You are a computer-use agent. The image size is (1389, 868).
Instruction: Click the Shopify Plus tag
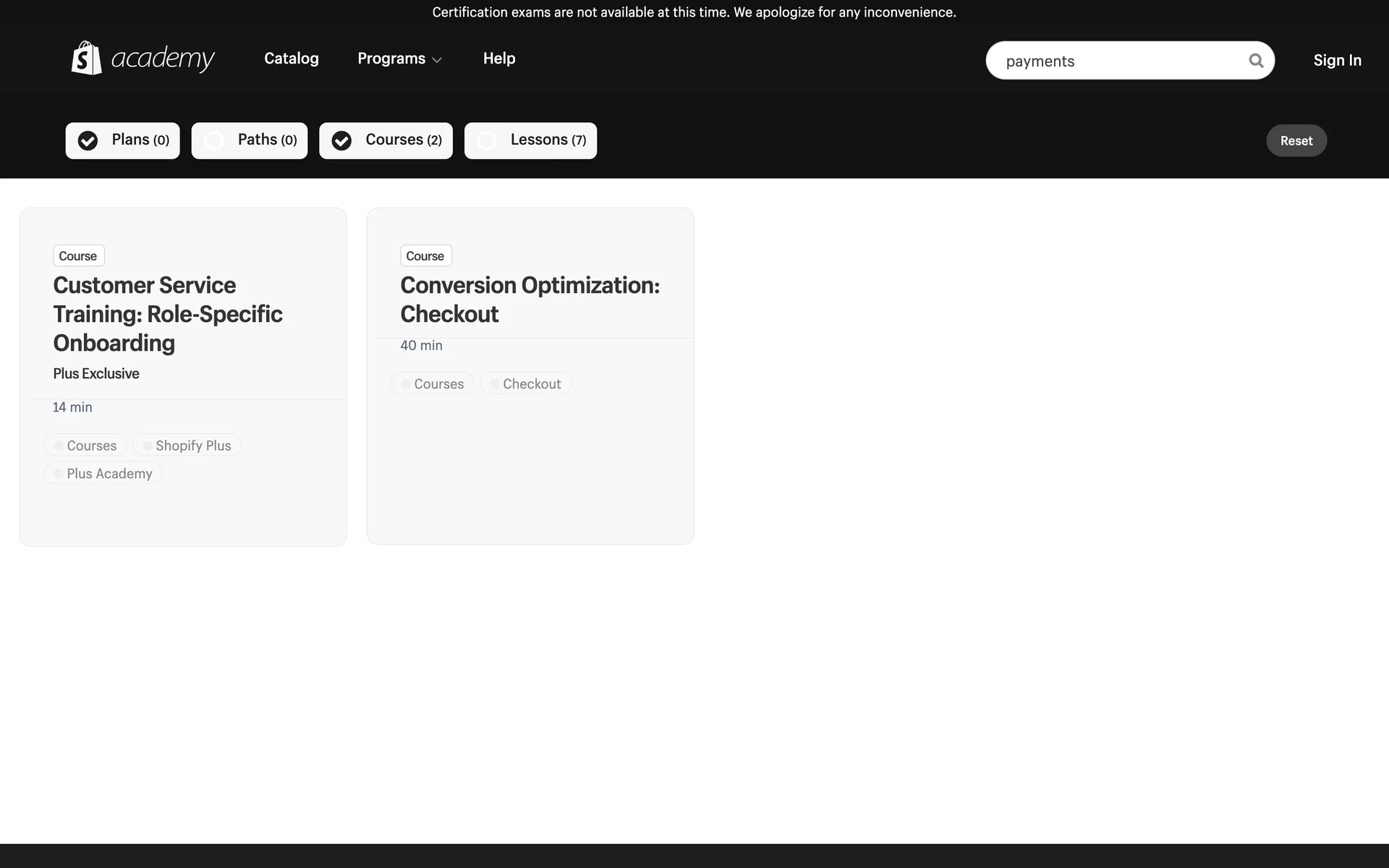[x=187, y=446]
